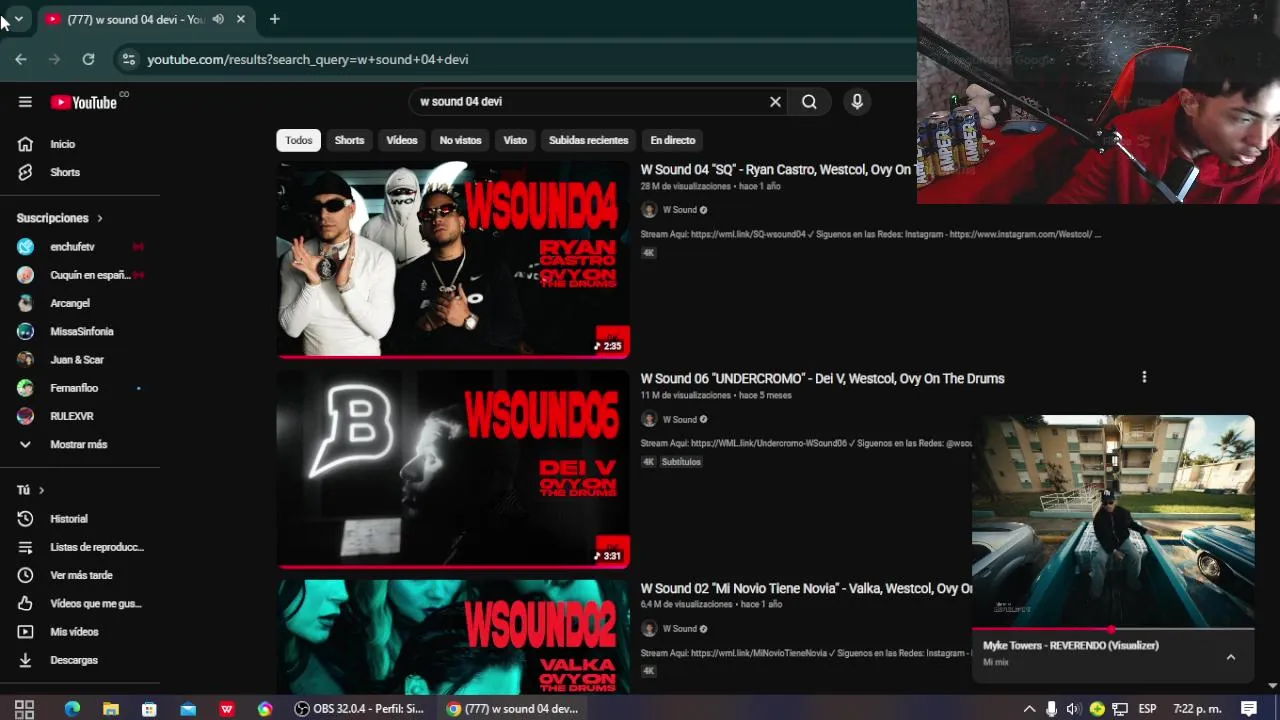Viewport: 1280px width, 720px height.
Task: Clear the search query with X icon
Action: pos(775,101)
